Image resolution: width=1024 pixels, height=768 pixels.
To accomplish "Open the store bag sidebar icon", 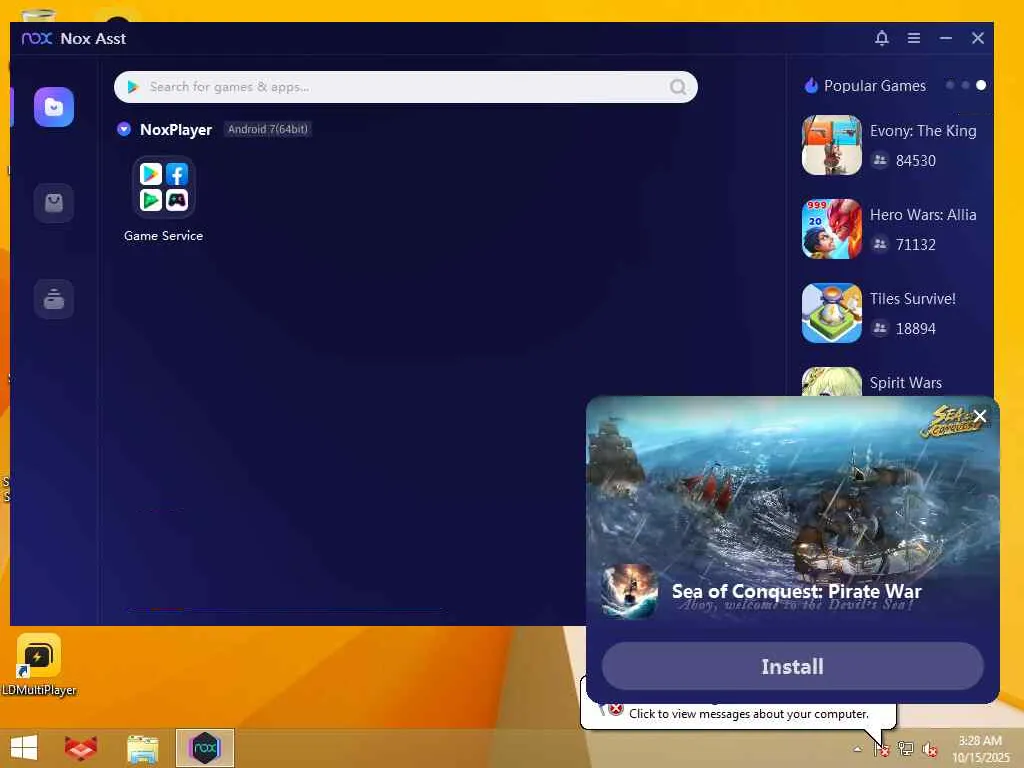I will point(54,203).
